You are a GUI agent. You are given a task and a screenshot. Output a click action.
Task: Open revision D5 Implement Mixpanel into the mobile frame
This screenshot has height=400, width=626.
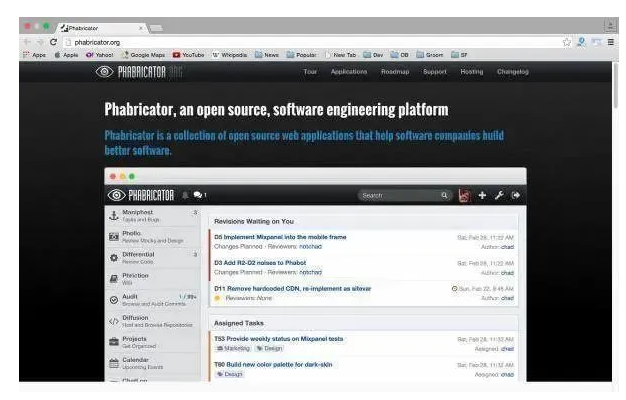[x=280, y=237]
